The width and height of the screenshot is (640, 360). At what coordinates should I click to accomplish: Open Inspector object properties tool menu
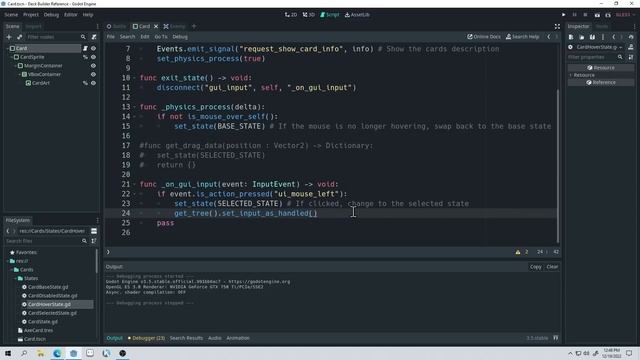pyautogui.click(x=631, y=57)
